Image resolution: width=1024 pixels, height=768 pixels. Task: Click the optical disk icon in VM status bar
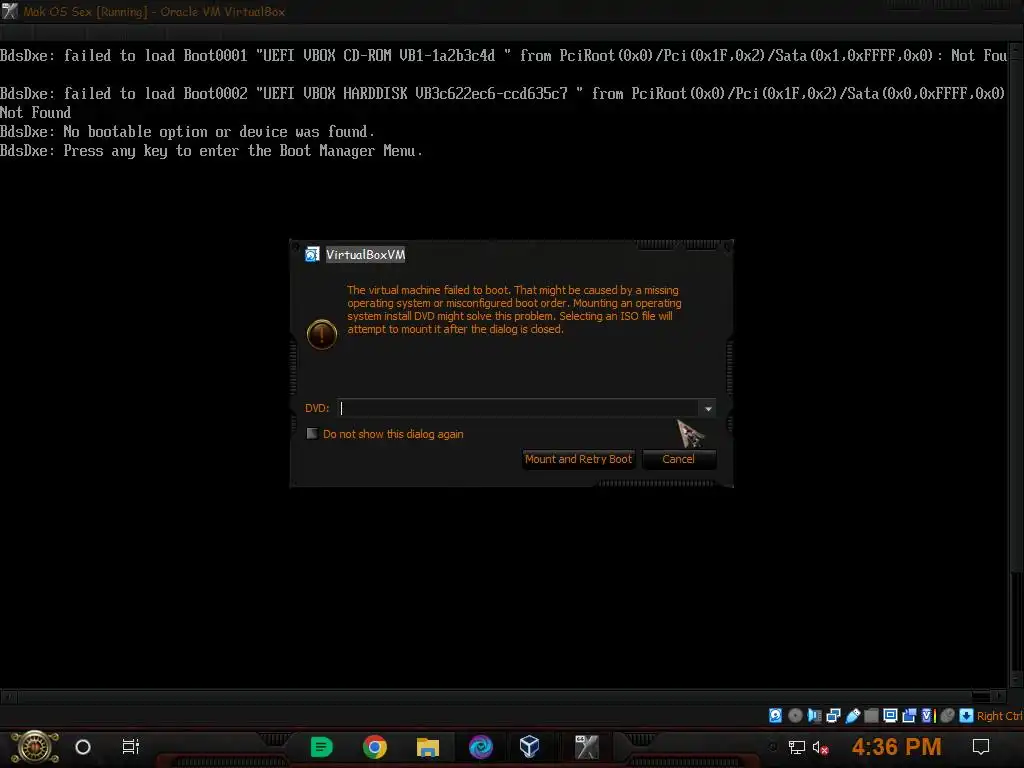pos(795,716)
